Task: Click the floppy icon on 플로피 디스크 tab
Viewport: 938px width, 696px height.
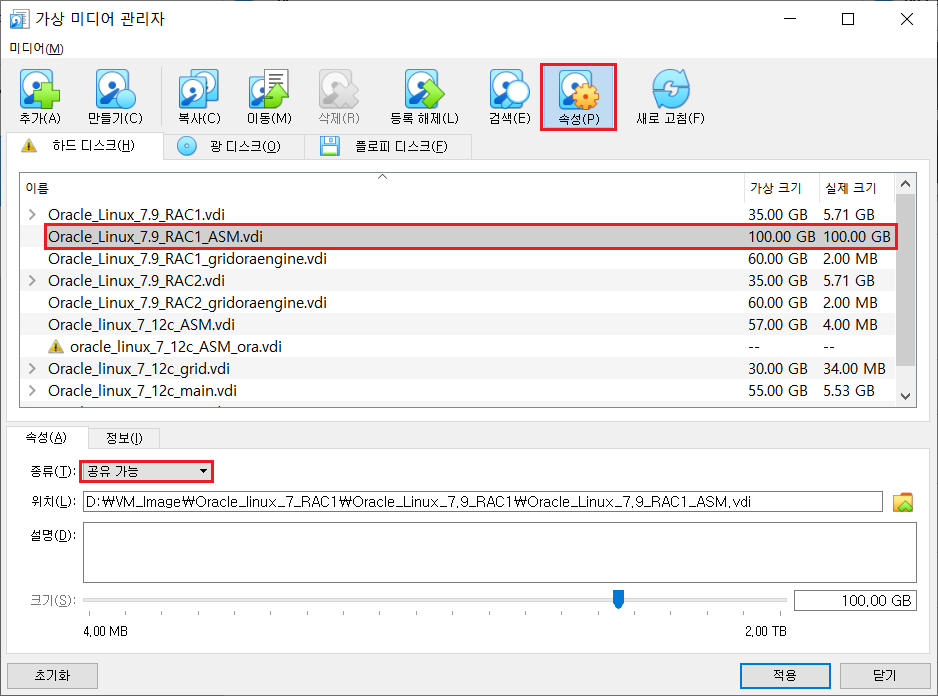Action: [x=330, y=146]
